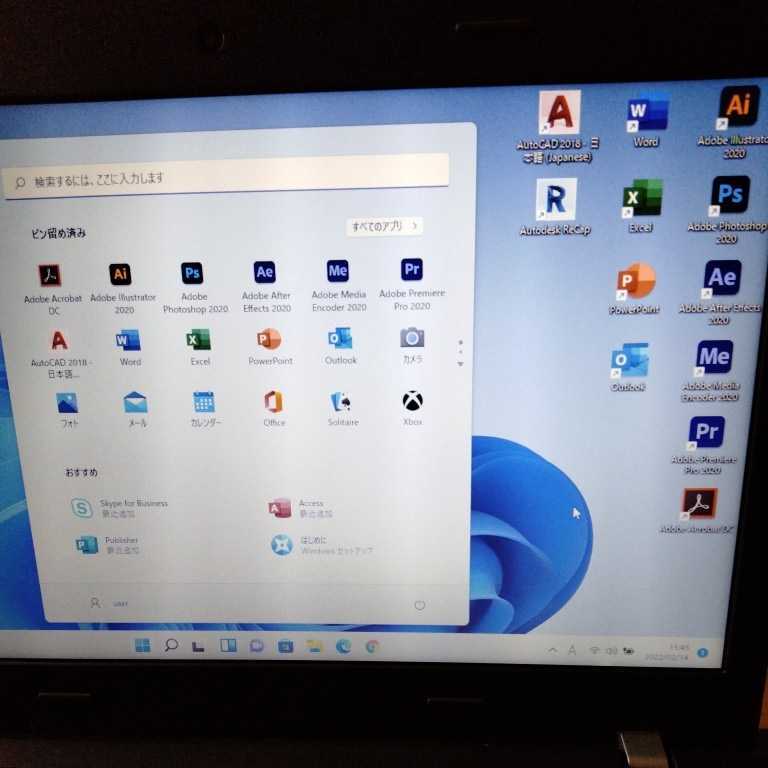Open AutoCAD 2018 in pinned apps
The height and width of the screenshot is (768, 768).
click(x=59, y=353)
